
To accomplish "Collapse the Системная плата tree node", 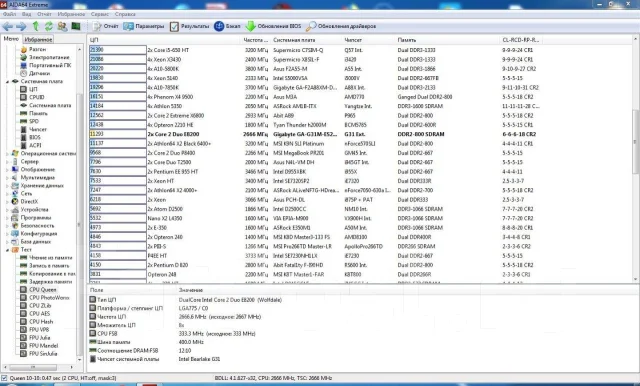I will pyautogui.click(x=7, y=82).
